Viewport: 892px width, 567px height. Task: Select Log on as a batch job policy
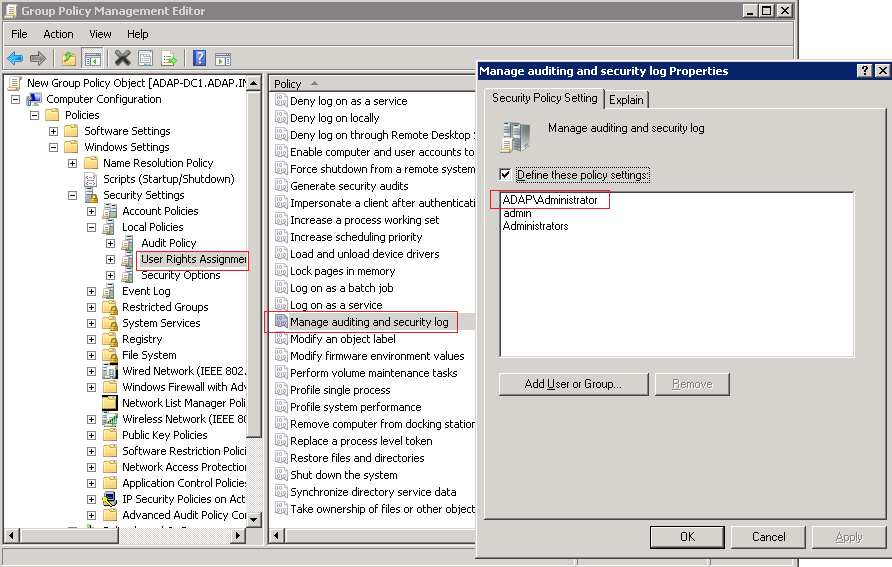341,288
